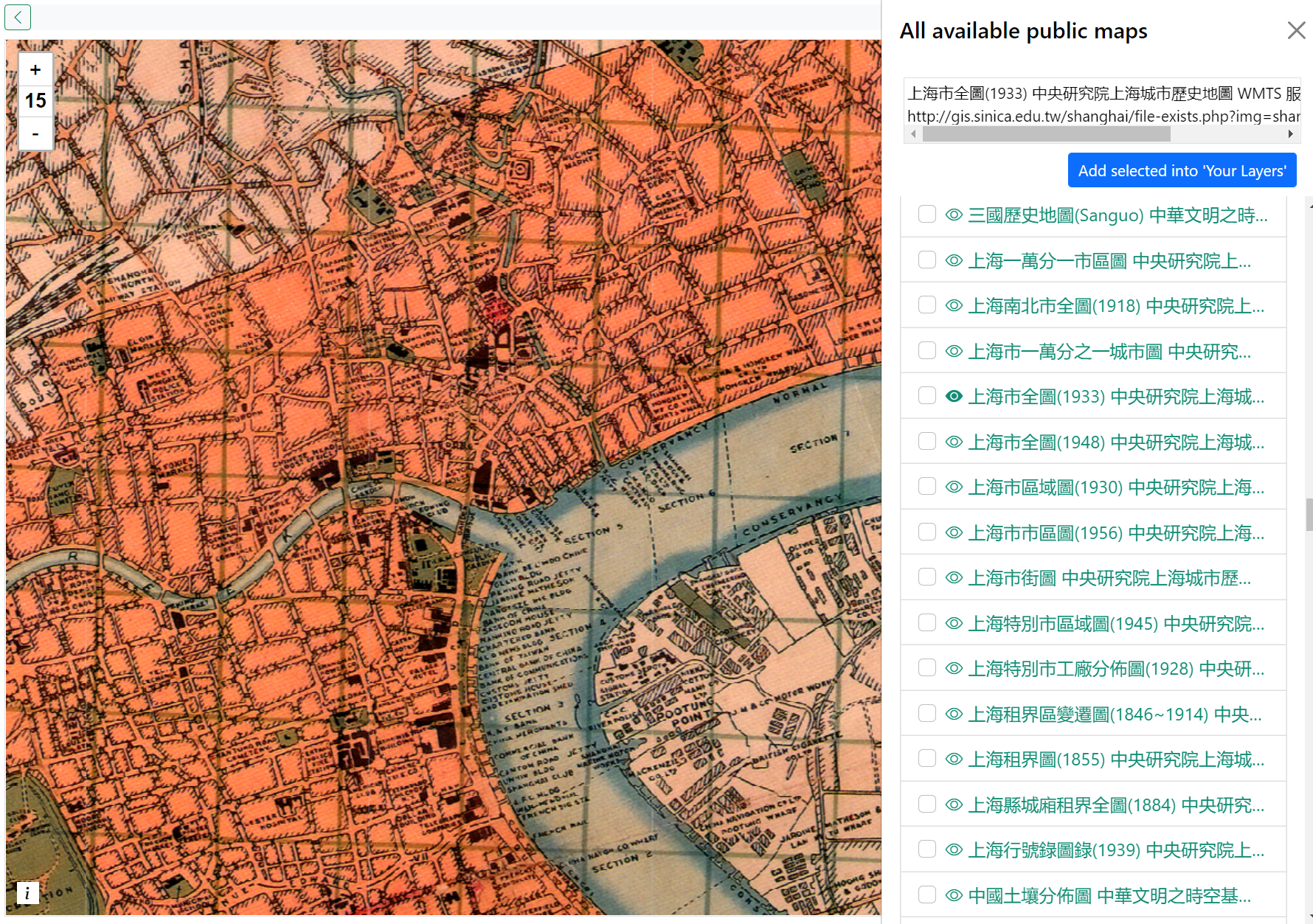Image resolution: width=1313 pixels, height=924 pixels.
Task: Check the 上海租界圖(1855) checkbox
Action: (927, 758)
